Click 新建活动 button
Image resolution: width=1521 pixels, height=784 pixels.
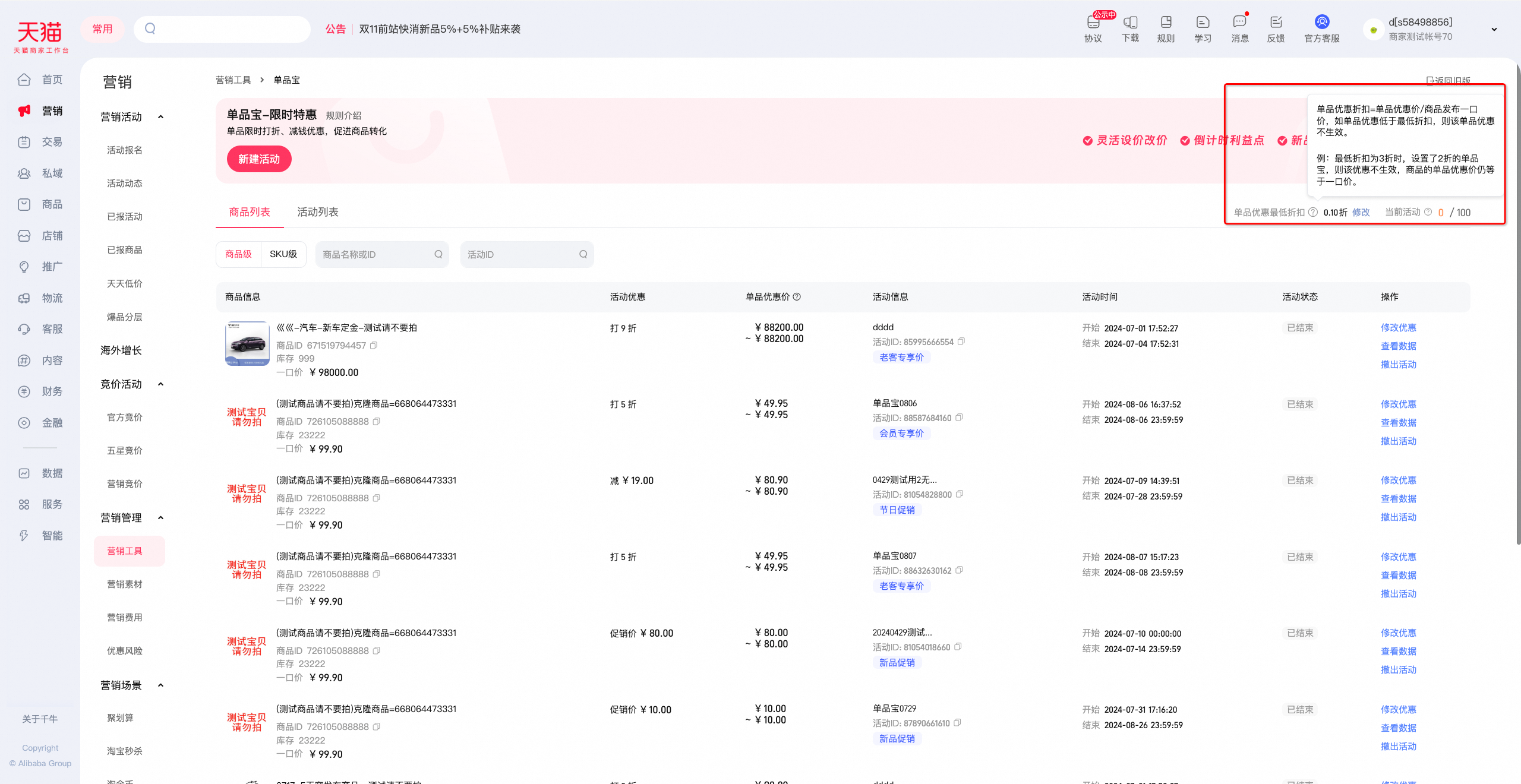[259, 159]
